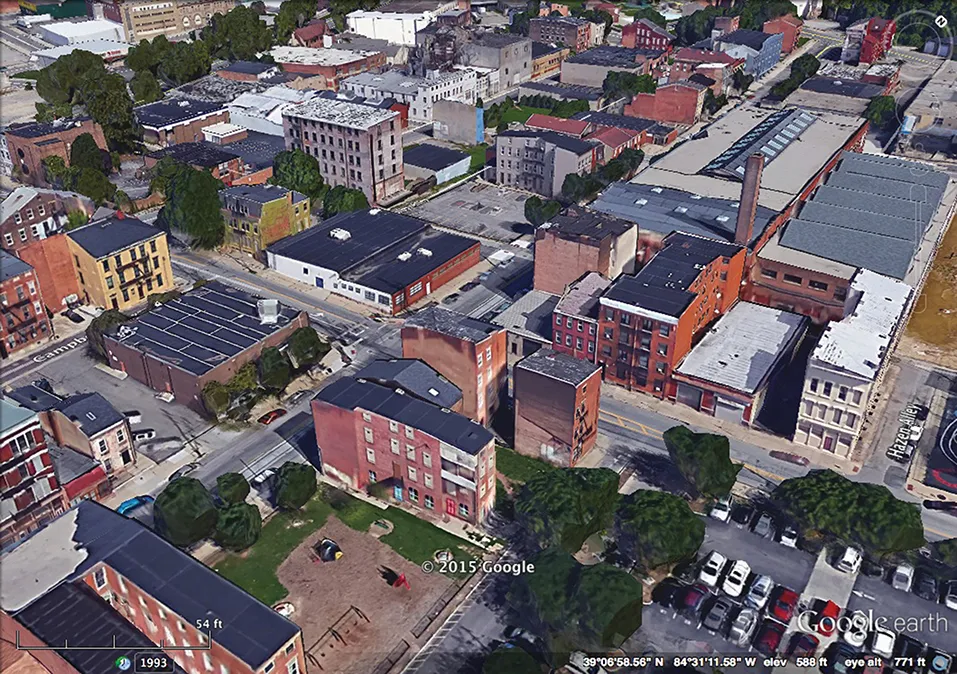Select the 1993 imagery date button
This screenshot has height=674, width=957.
point(153,662)
